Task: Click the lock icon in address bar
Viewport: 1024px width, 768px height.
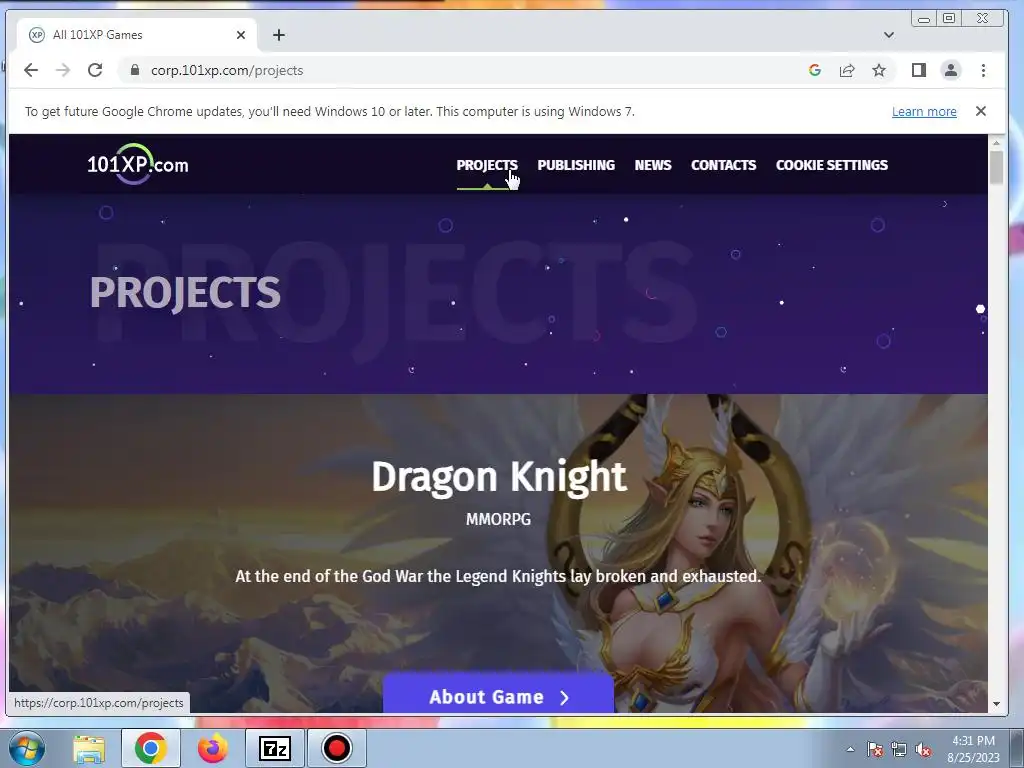Action: [135, 70]
